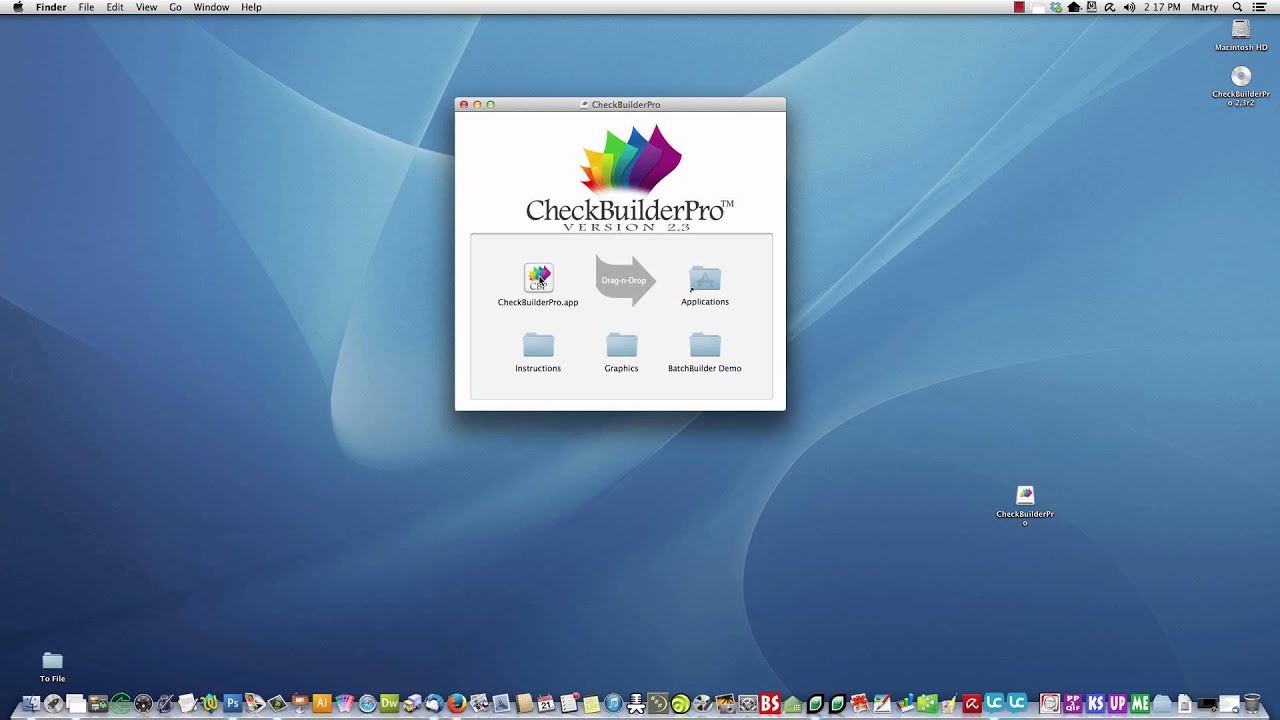This screenshot has height=720, width=1280.
Task: Select the Macintosh HD desktop icon
Action: tap(1241, 30)
